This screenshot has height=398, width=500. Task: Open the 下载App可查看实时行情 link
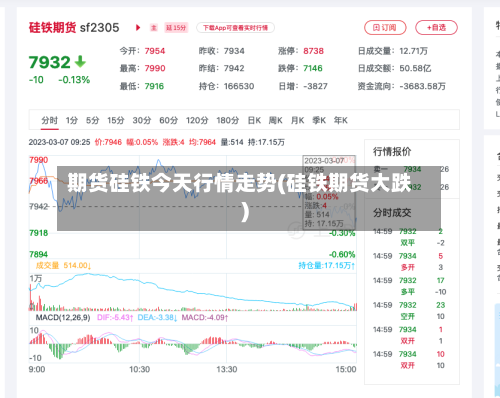coord(235,28)
